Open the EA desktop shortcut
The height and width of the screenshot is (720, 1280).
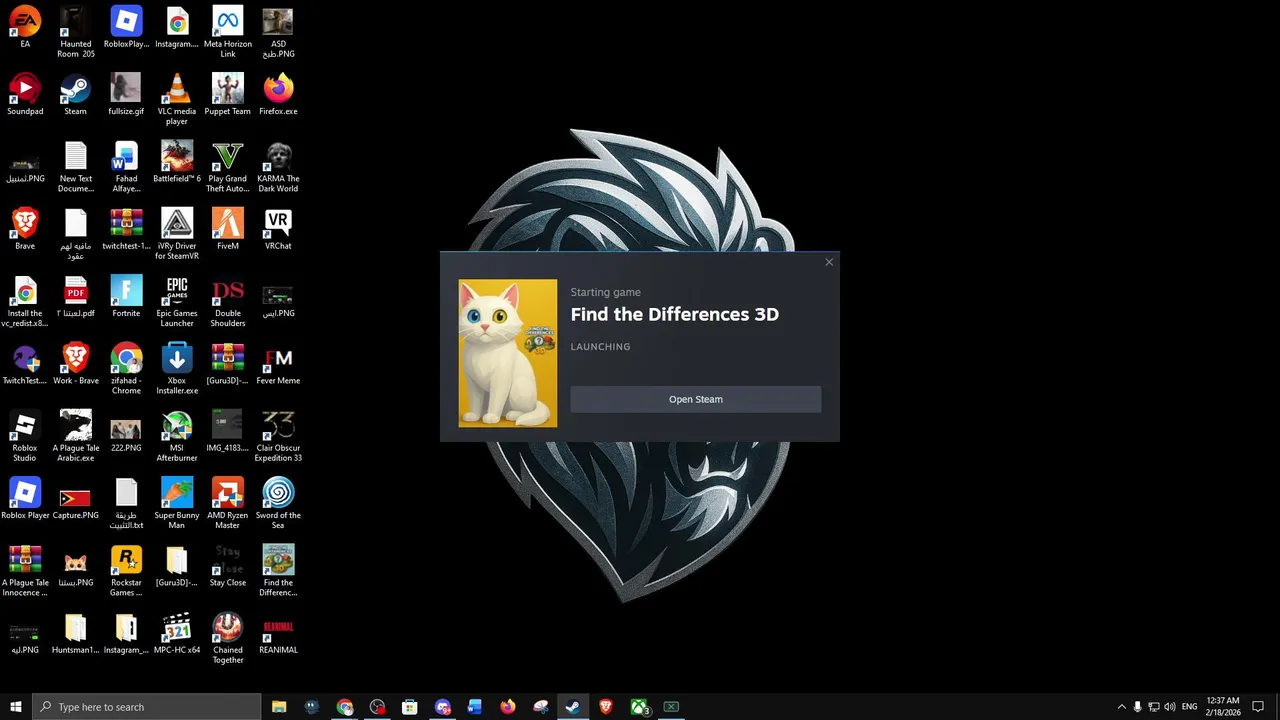click(25, 28)
